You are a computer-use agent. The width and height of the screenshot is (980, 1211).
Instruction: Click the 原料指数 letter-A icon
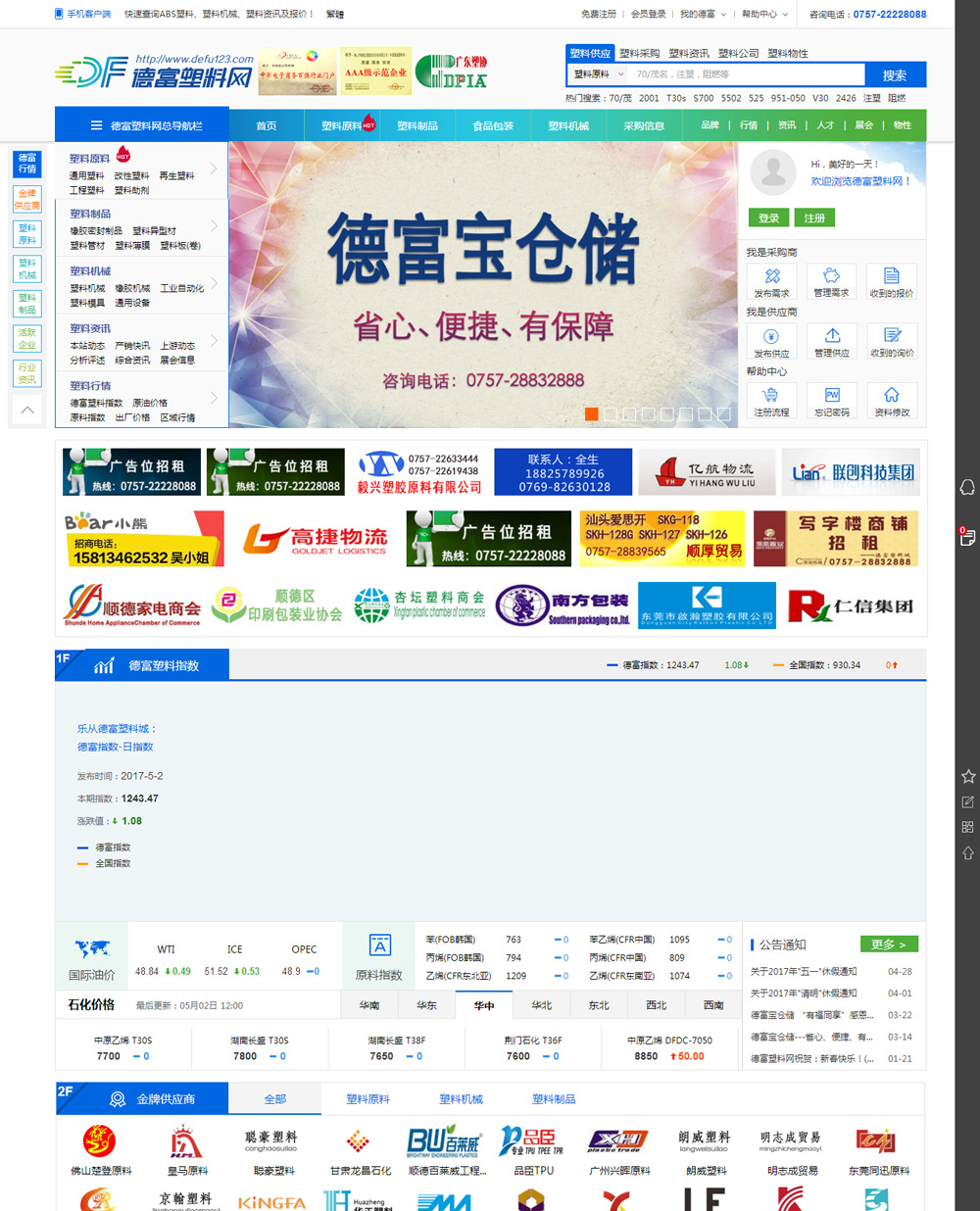click(x=380, y=945)
